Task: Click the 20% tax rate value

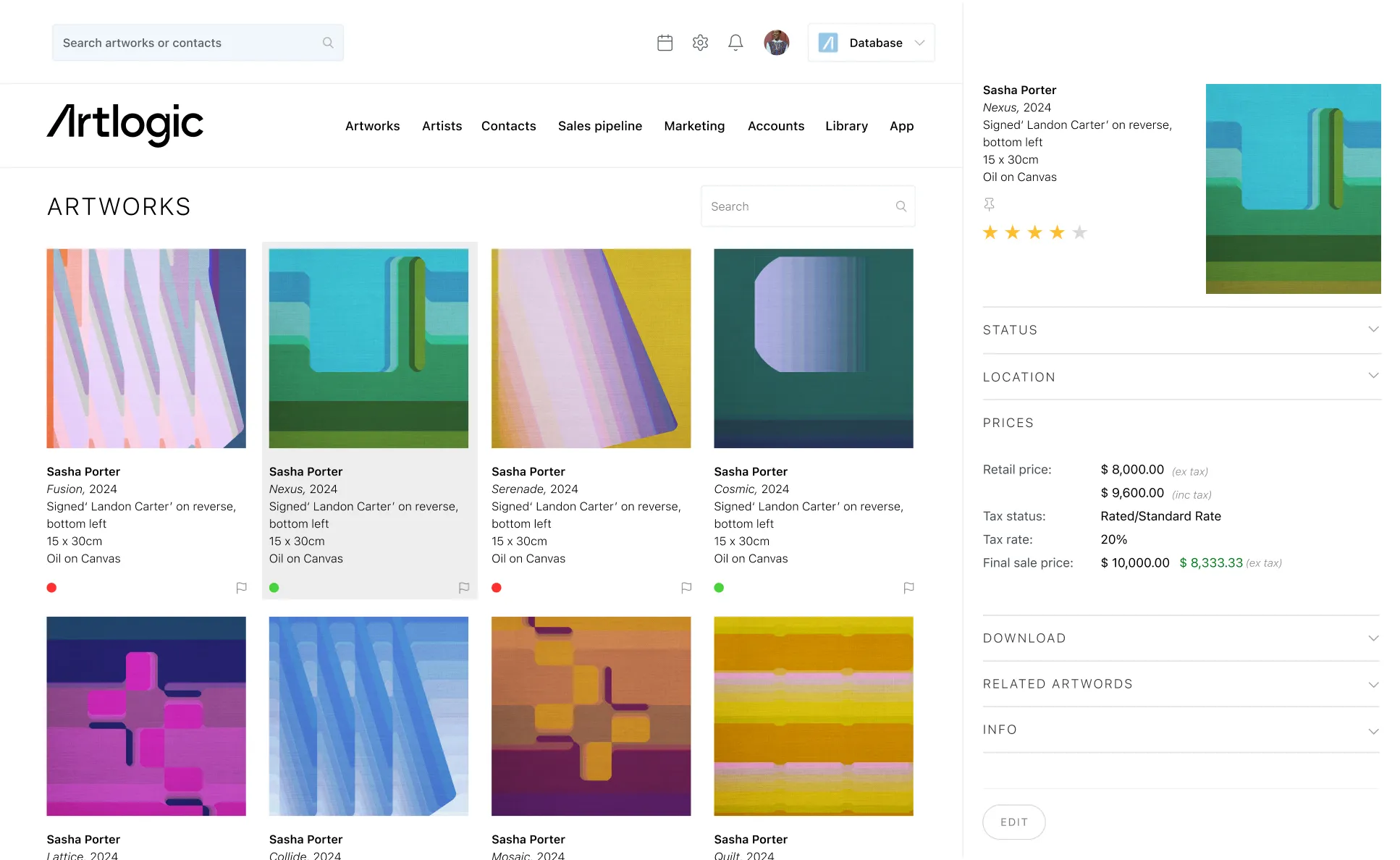Action: point(1114,539)
